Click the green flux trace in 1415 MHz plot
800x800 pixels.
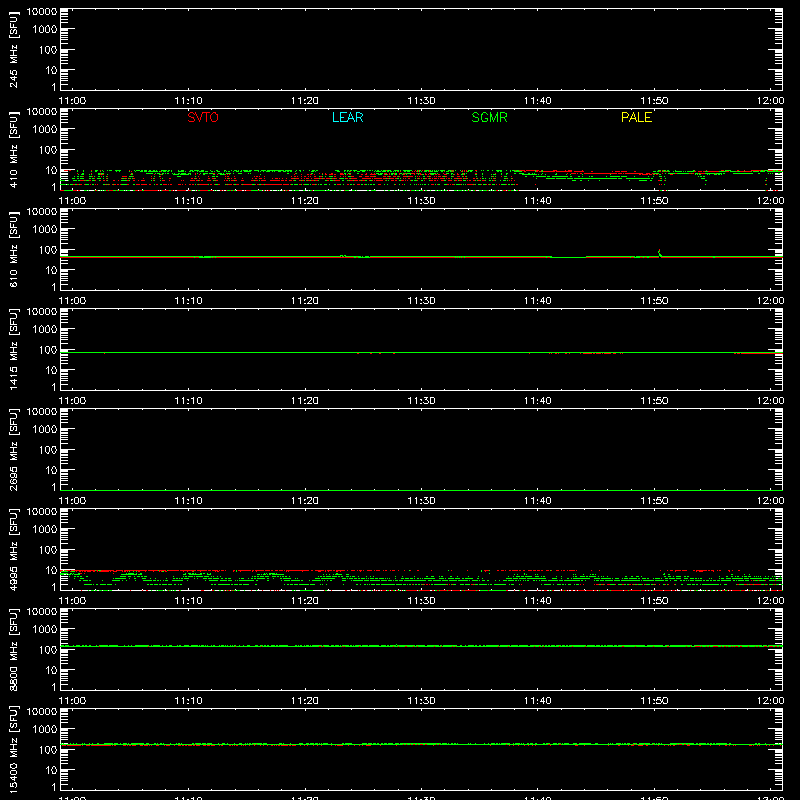click(421, 353)
